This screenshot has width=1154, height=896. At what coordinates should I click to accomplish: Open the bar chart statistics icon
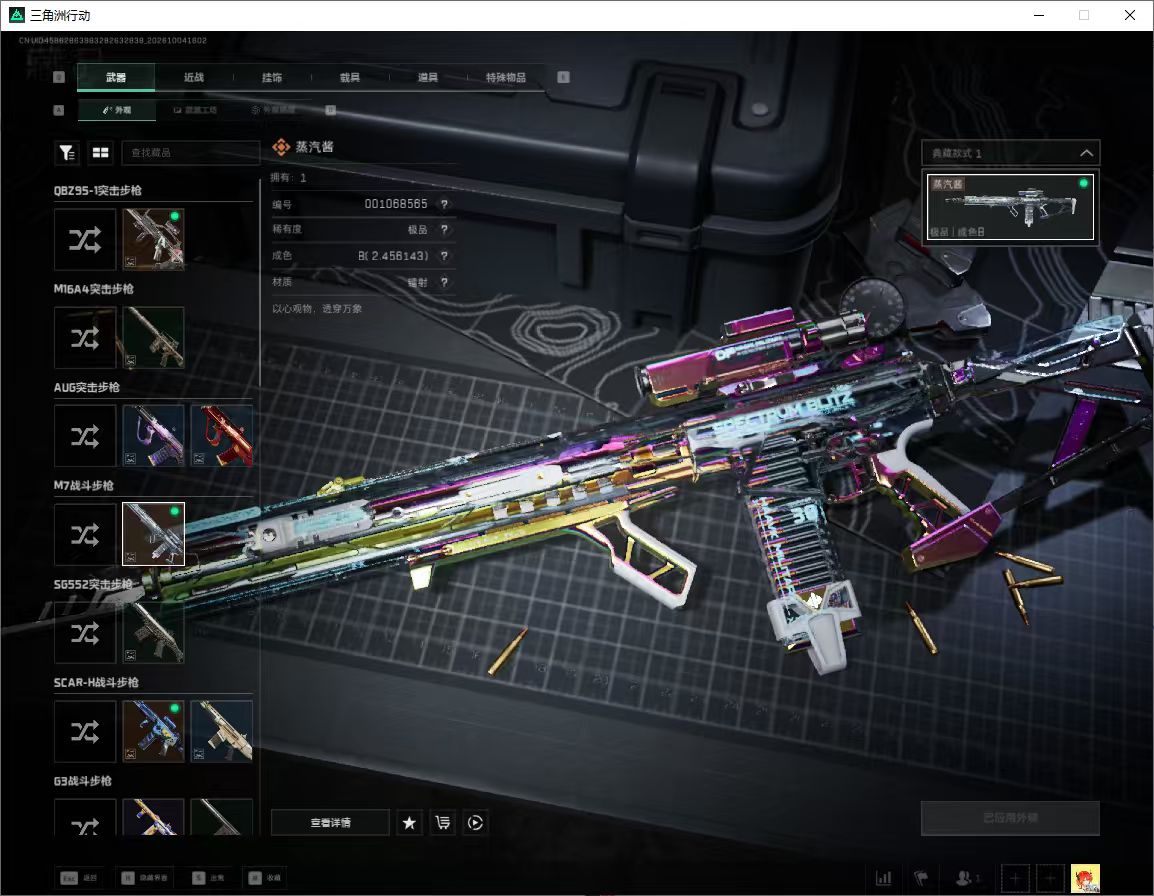click(883, 878)
